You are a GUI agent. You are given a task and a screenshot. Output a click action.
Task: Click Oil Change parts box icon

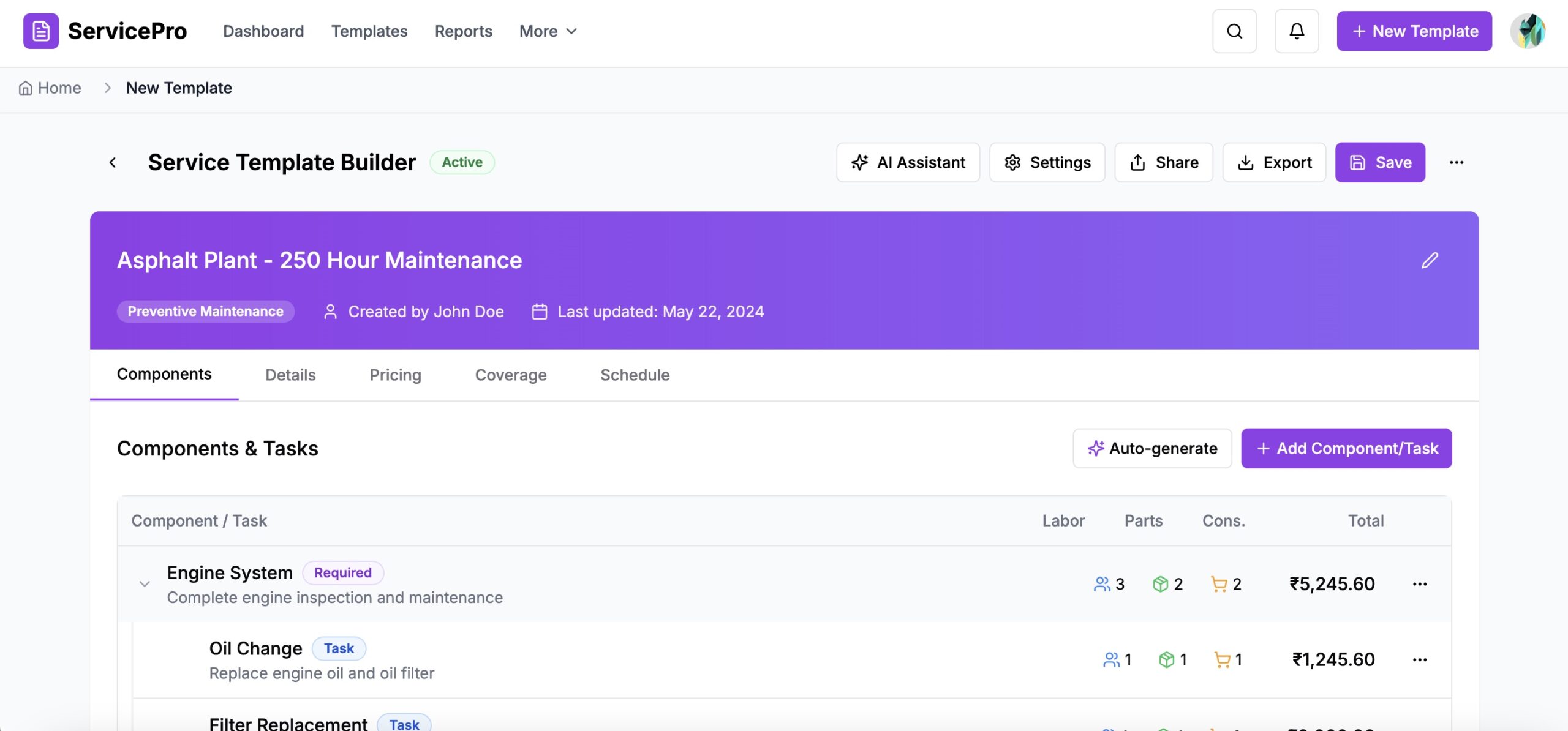coord(1167,660)
